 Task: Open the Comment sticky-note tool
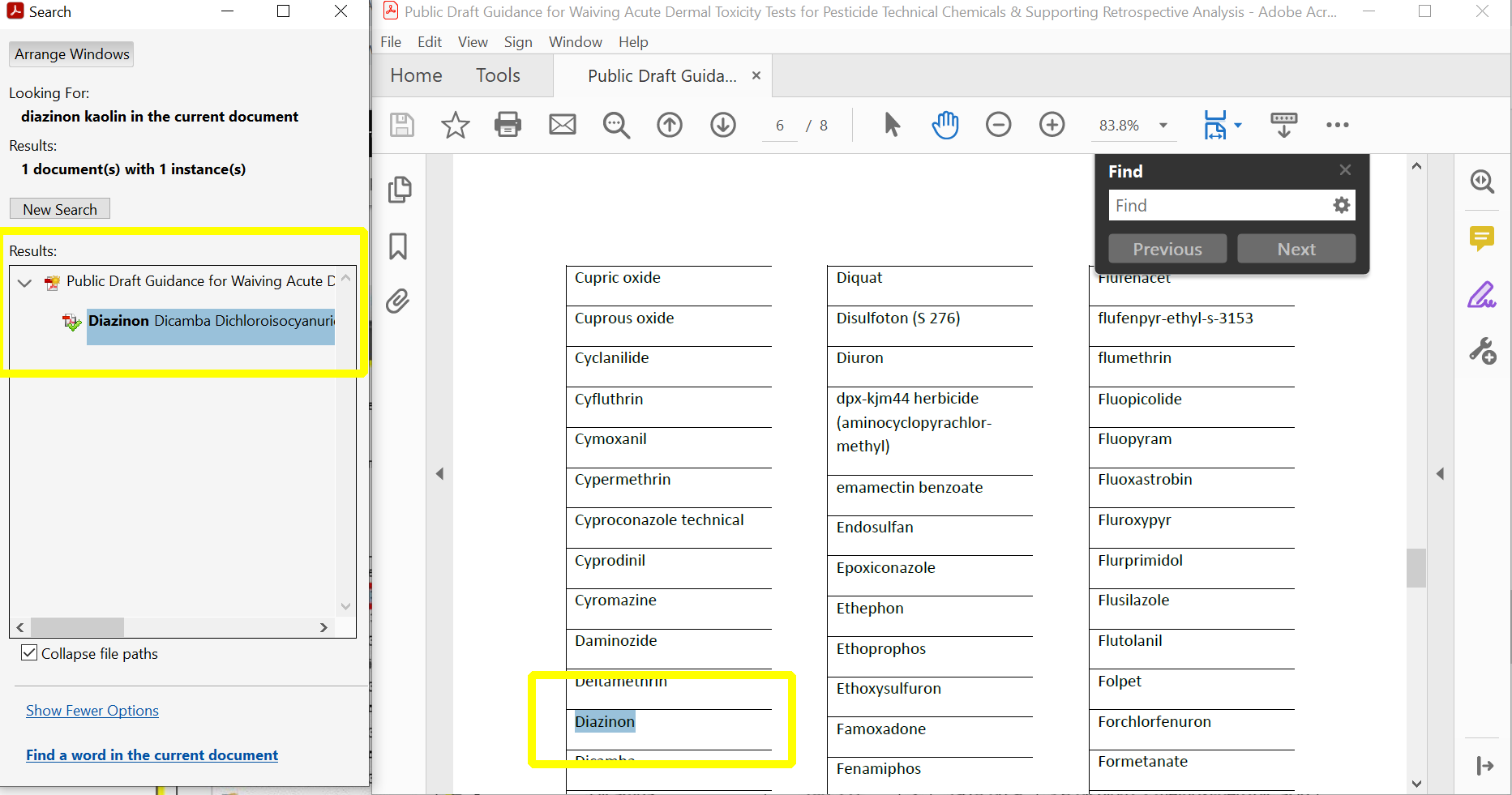pos(1482,239)
